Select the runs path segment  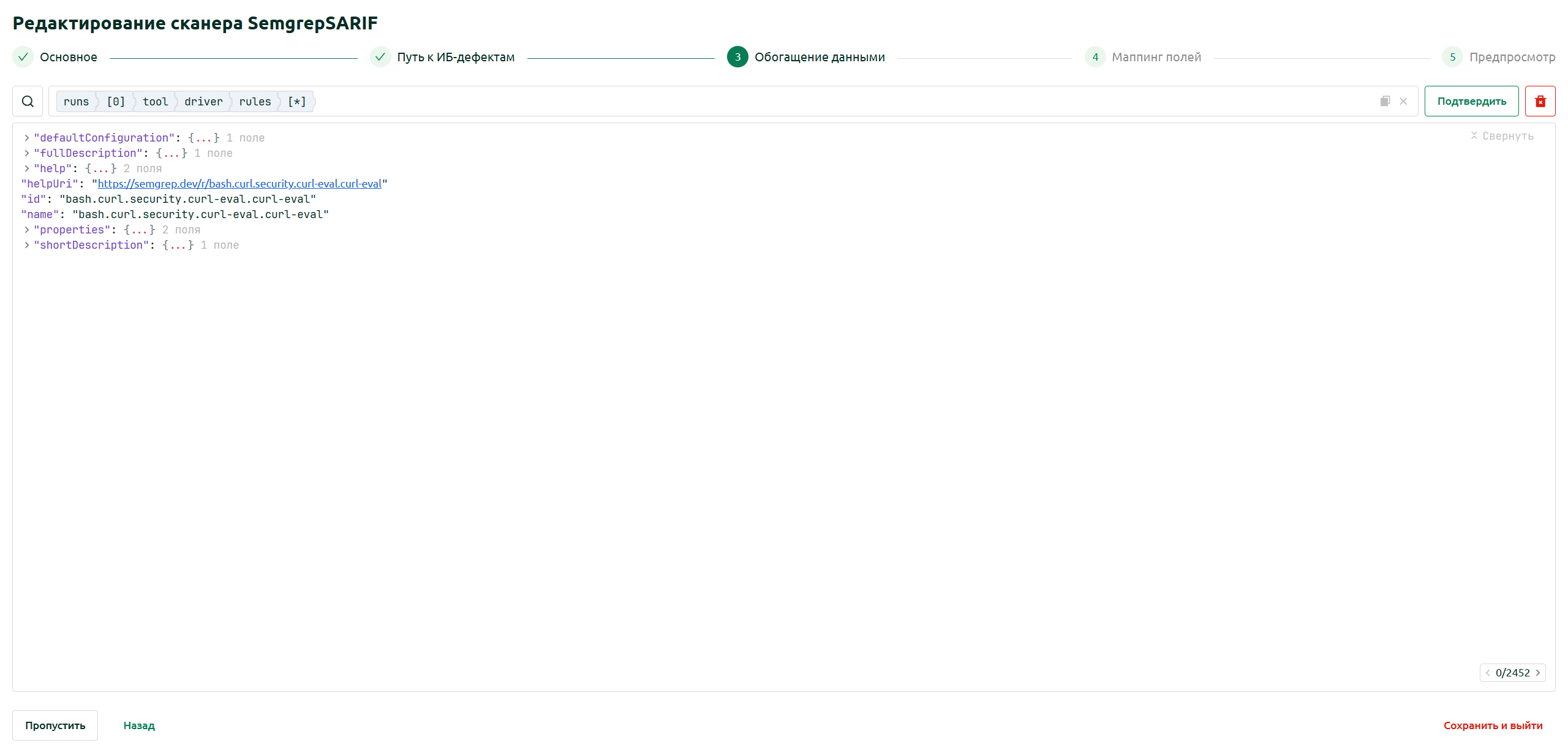click(x=76, y=102)
